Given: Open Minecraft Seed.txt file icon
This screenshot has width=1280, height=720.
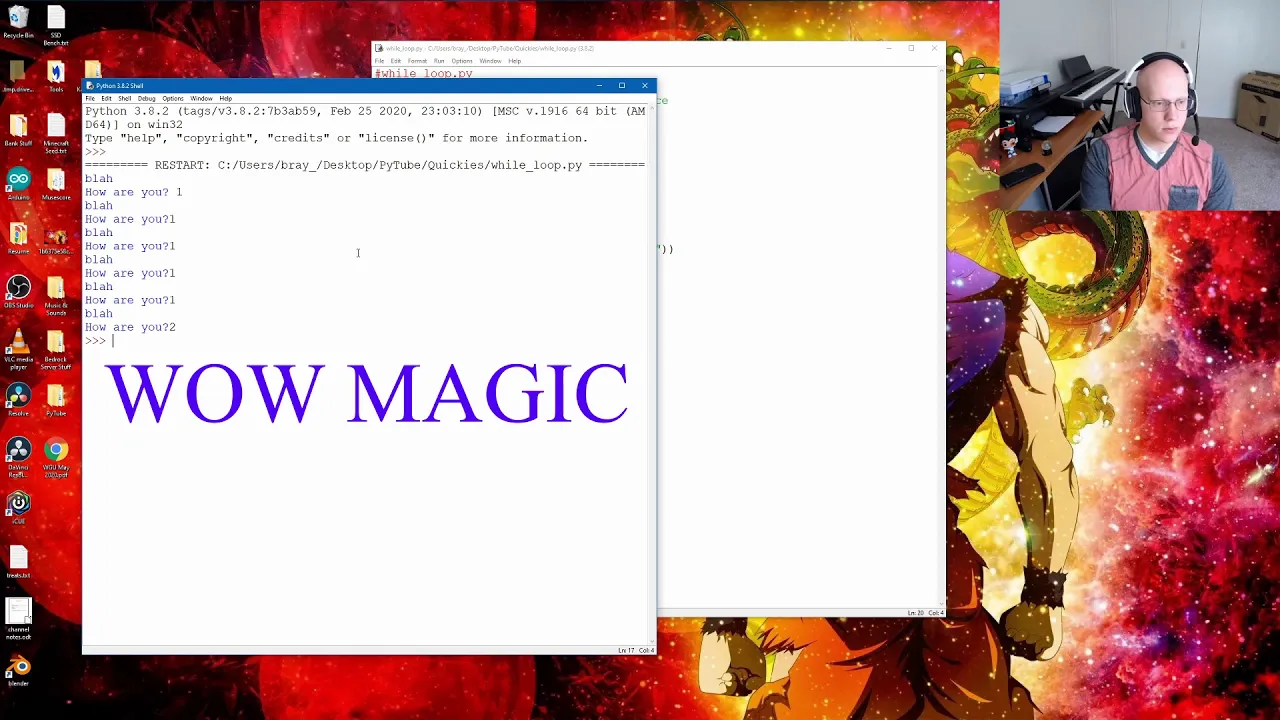Looking at the screenshot, I should point(56,132).
